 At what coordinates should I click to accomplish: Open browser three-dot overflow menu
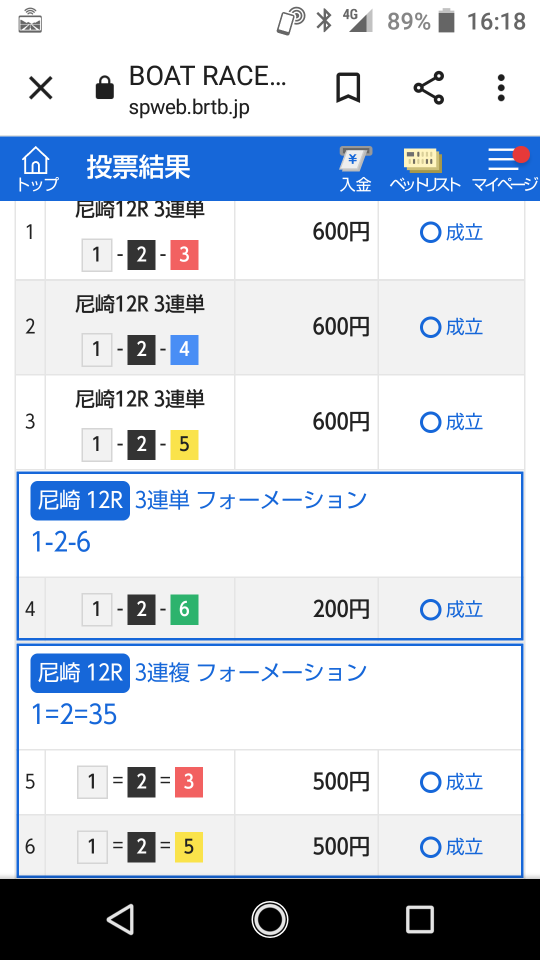click(x=501, y=88)
